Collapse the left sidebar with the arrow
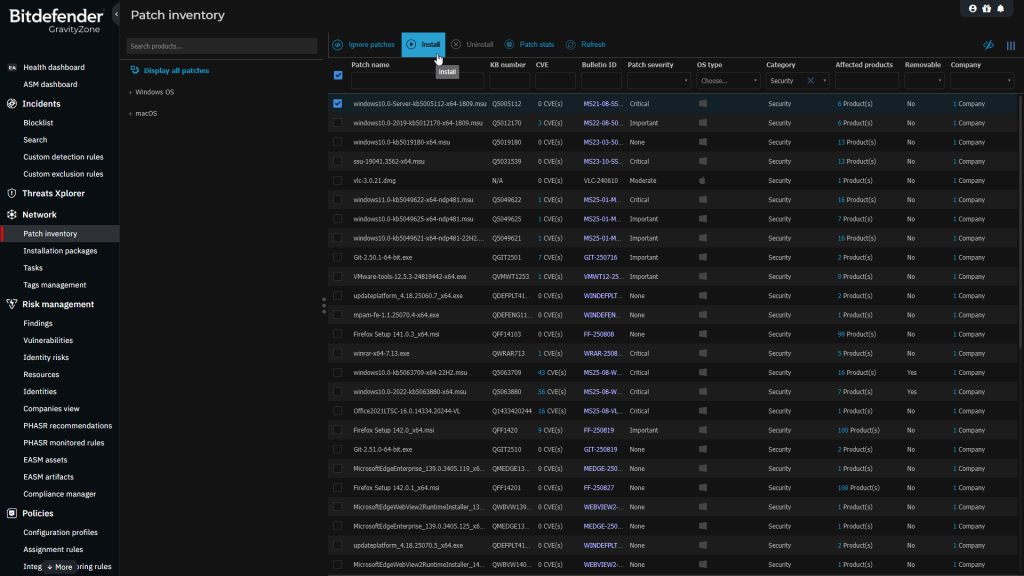Viewport: 1024px width, 576px height. [x=117, y=13]
